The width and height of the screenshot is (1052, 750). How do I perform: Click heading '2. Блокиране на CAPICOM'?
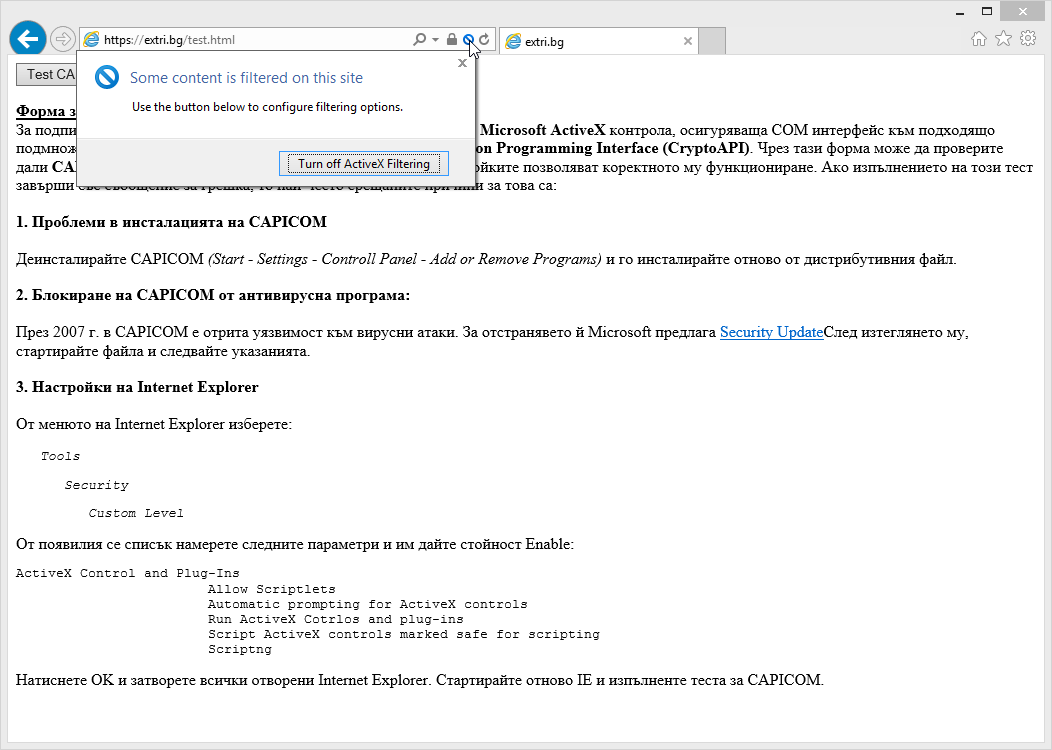pos(213,295)
